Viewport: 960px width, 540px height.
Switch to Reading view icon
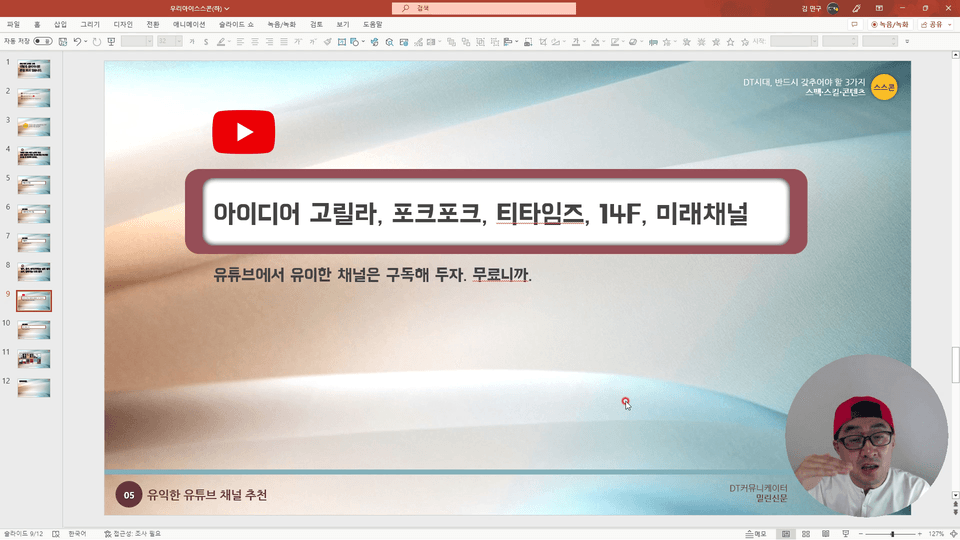825,534
